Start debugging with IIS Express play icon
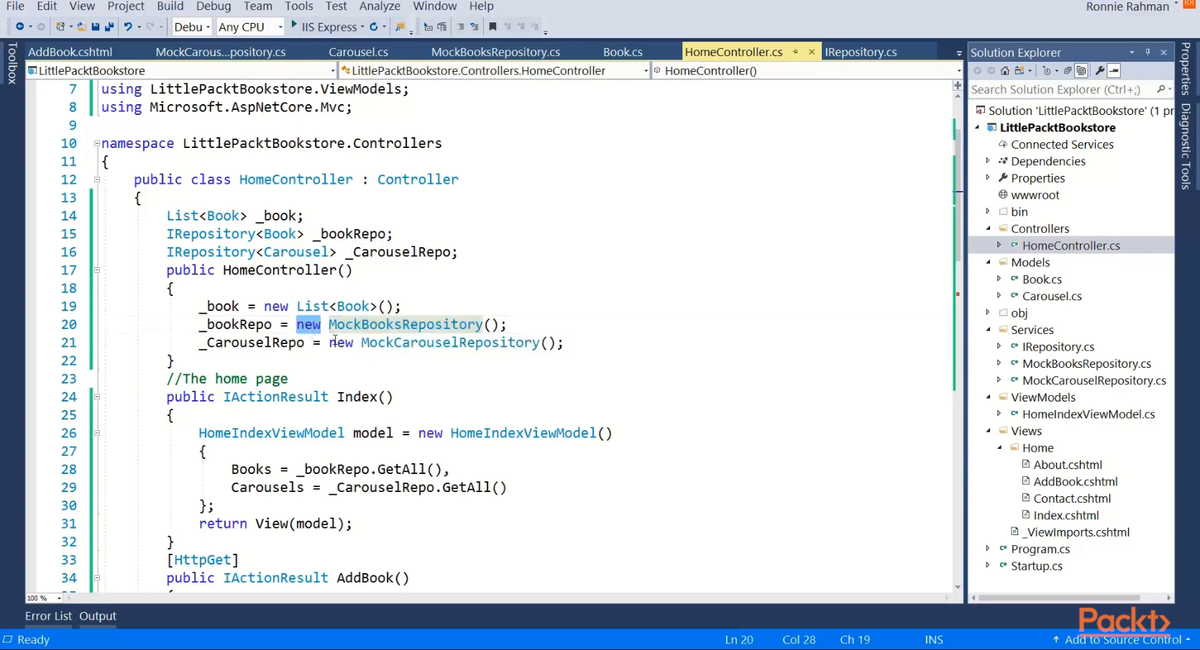 pos(294,25)
